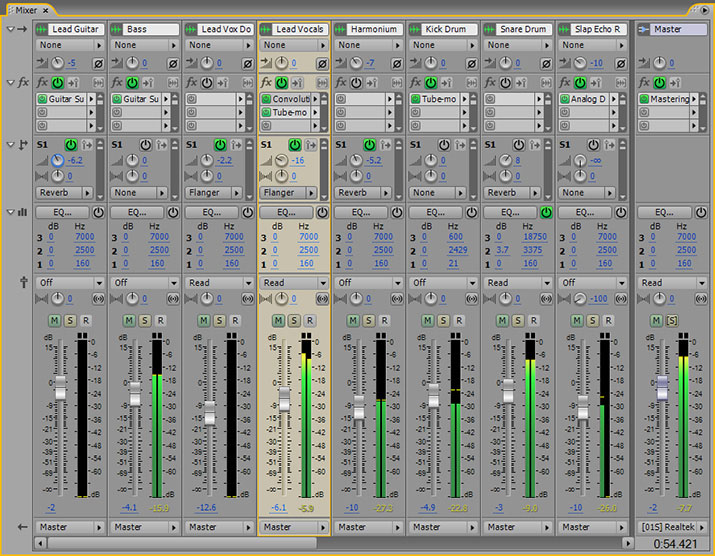
Task: Arm the Bass track for recording
Action: pos(159,321)
